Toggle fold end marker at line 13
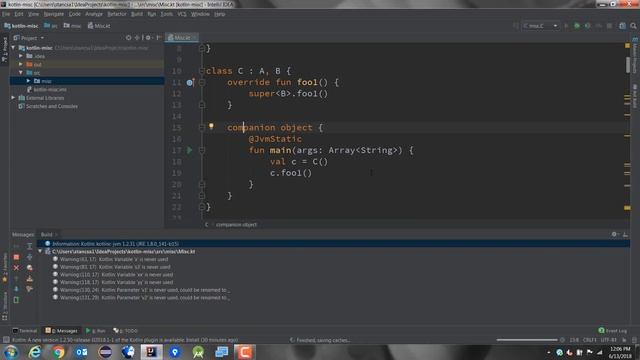The width and height of the screenshot is (640, 360). pos(202,105)
